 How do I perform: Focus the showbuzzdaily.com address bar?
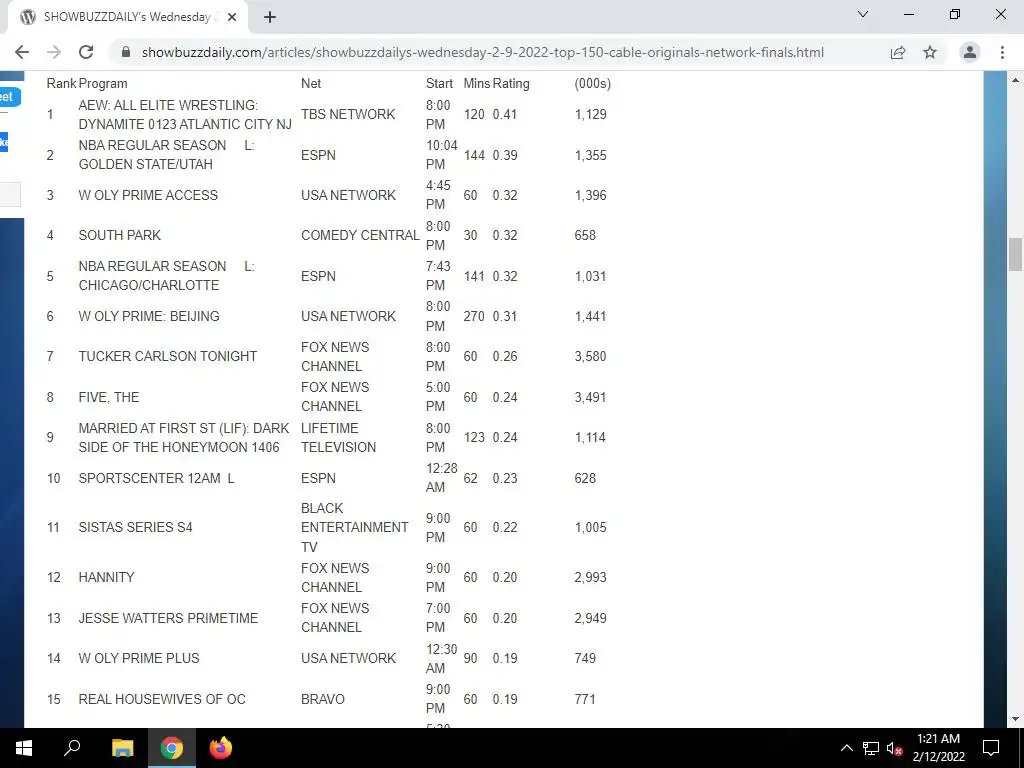click(483, 52)
